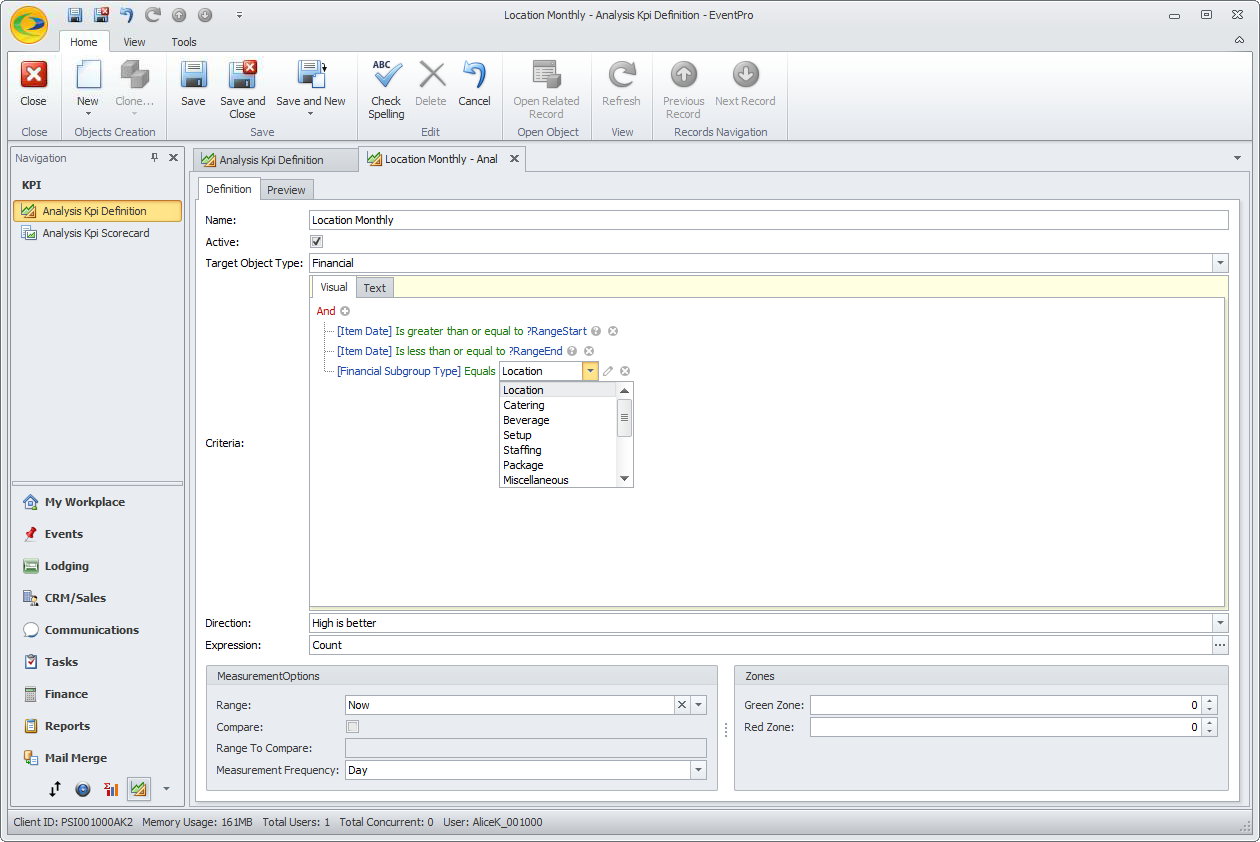Image resolution: width=1260 pixels, height=842 pixels.
Task: Expand the quick access toolbar customize arrow
Action: point(239,15)
